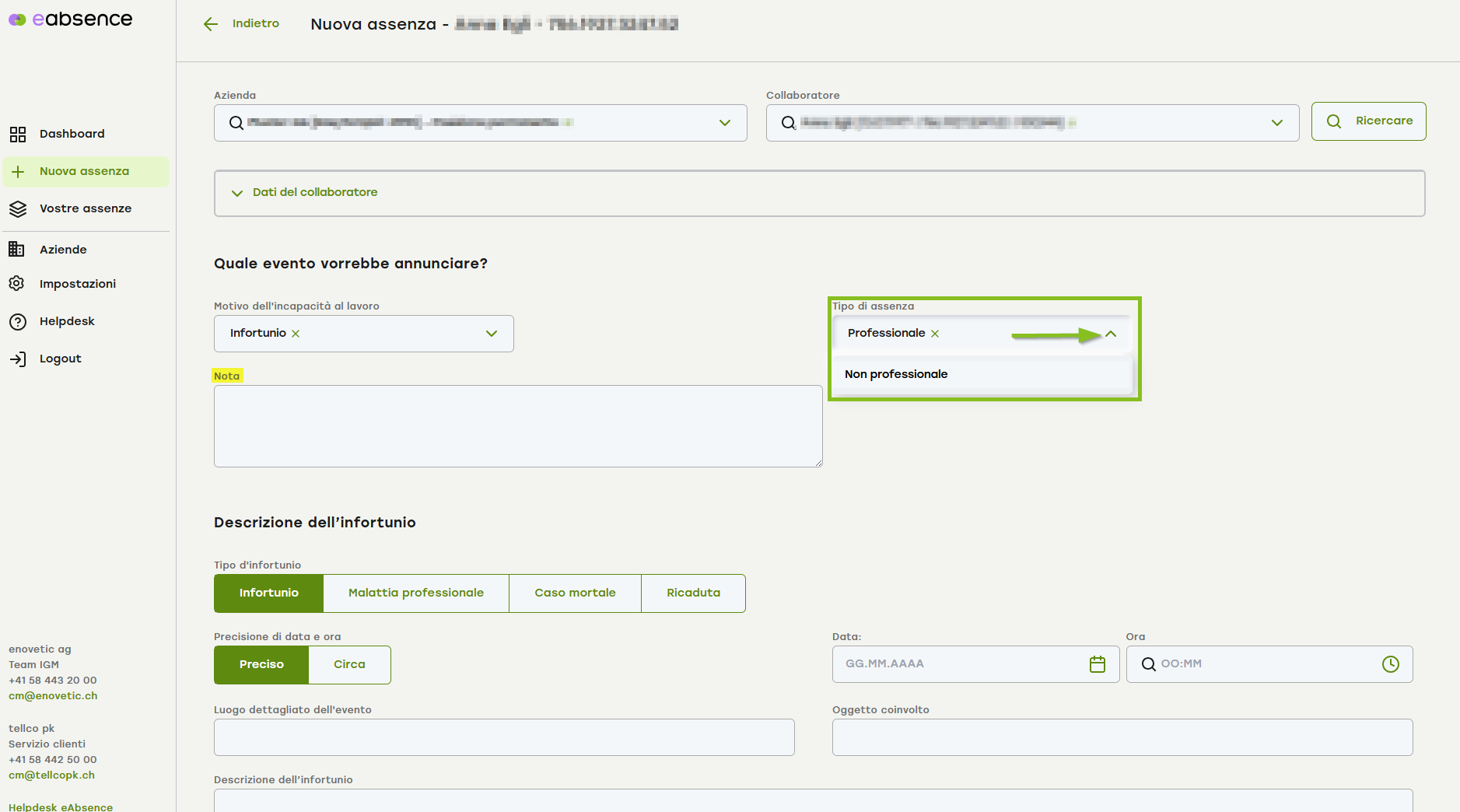Choose Non professionale from dropdown list
Image resolution: width=1460 pixels, height=812 pixels.
point(896,374)
